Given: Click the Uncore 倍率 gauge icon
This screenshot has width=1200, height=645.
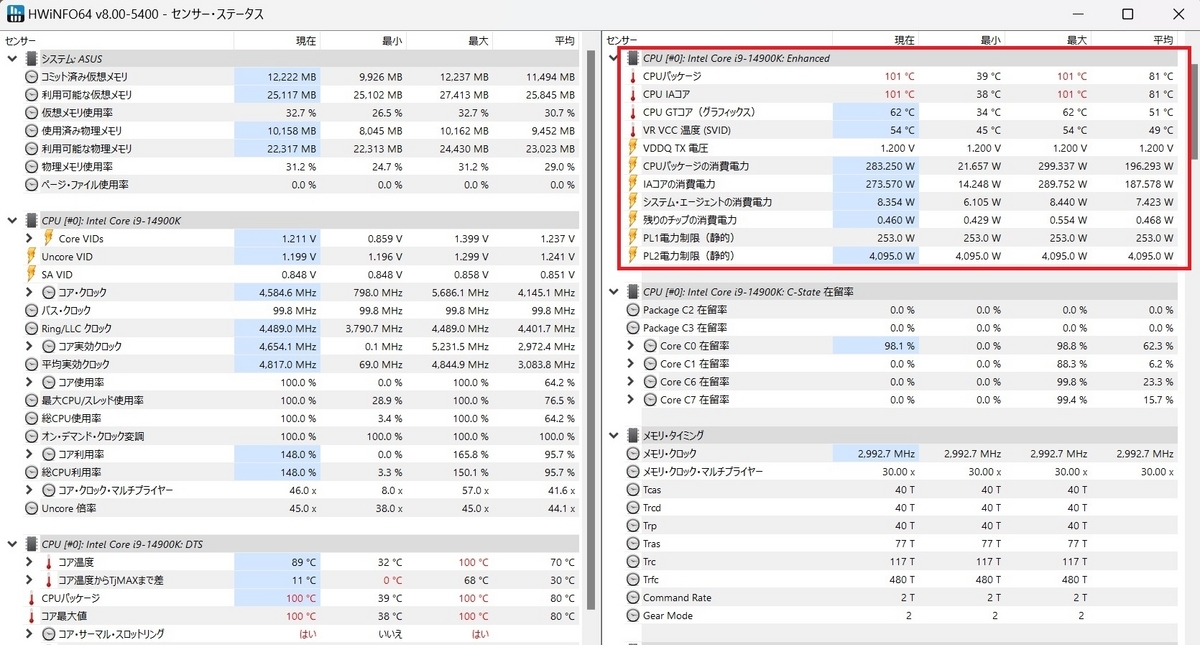Looking at the screenshot, I should pos(32,508).
